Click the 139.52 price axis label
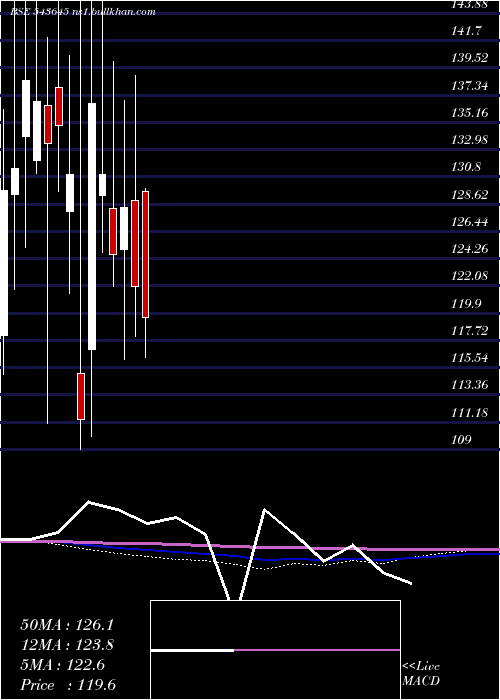The image size is (500, 700). 470,58
